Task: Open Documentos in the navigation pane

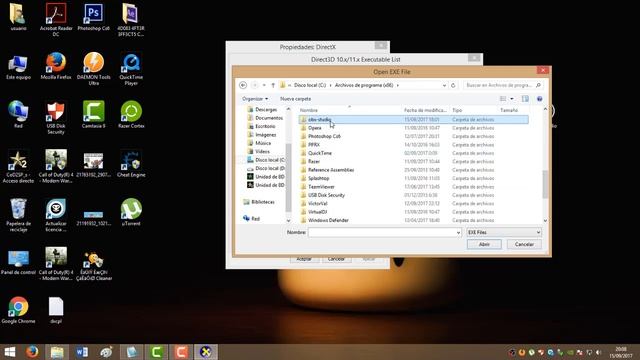Action: (x=269, y=118)
